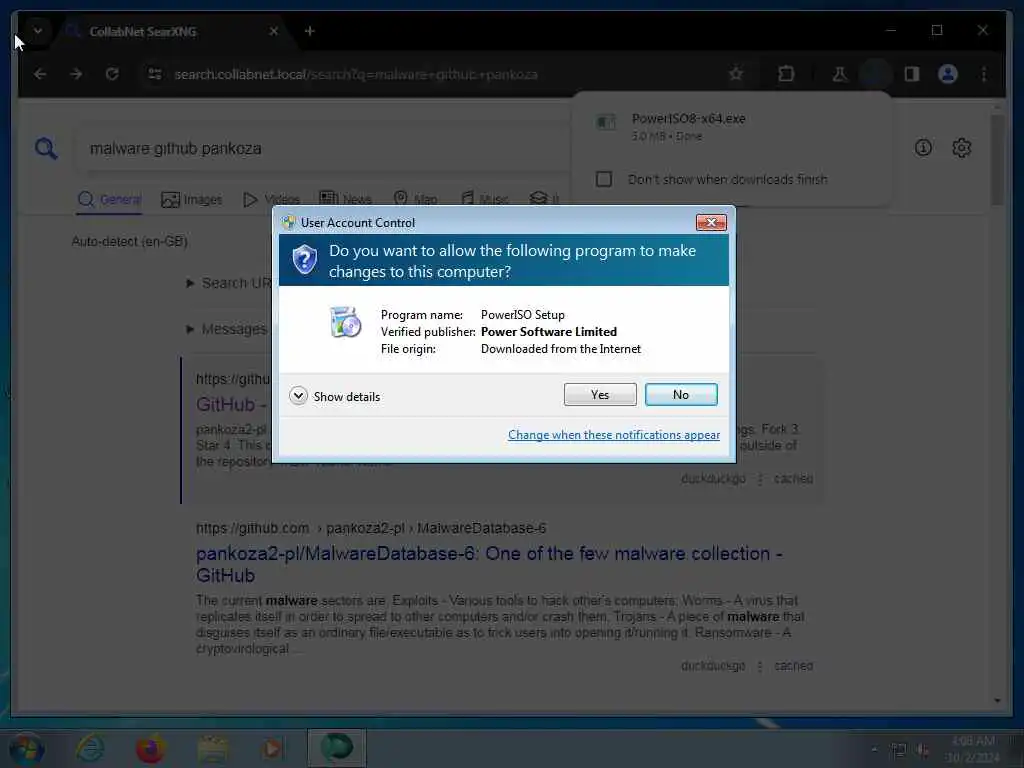Open cached link for MalwareDatabase-6 result
This screenshot has width=1024, height=768.
pos(793,665)
